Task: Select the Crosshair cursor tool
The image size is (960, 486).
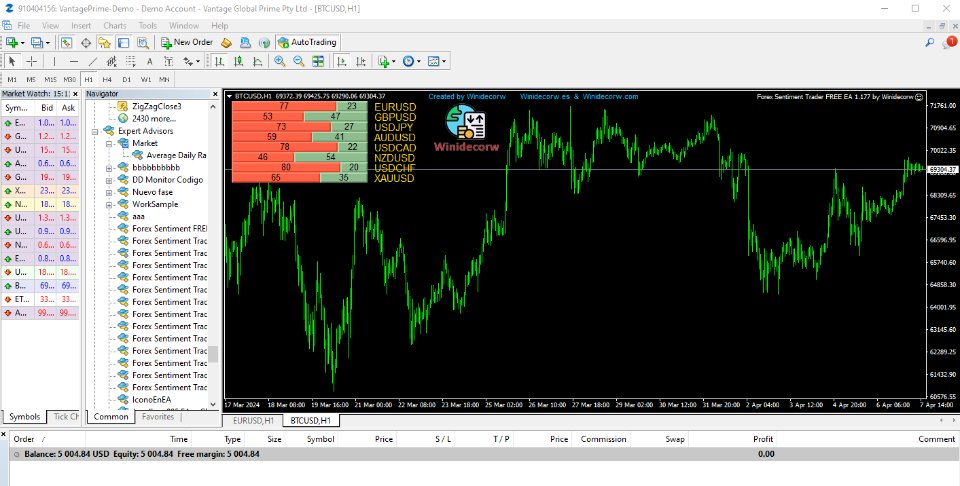Action: click(x=31, y=61)
